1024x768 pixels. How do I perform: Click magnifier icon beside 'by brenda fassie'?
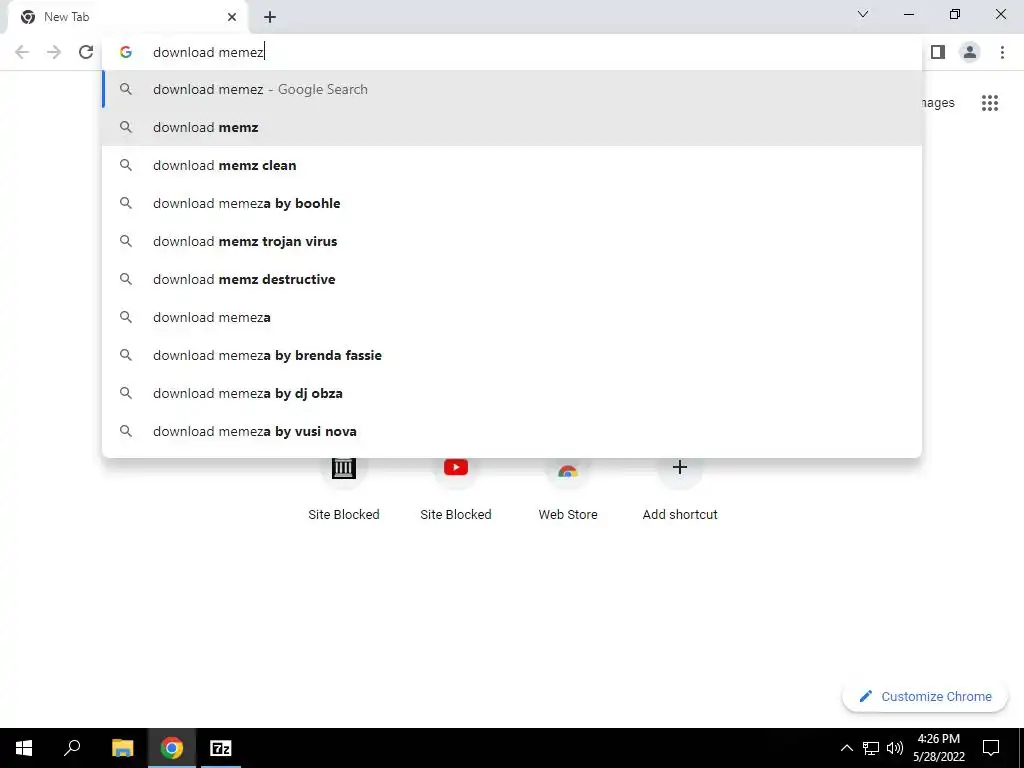click(x=125, y=355)
